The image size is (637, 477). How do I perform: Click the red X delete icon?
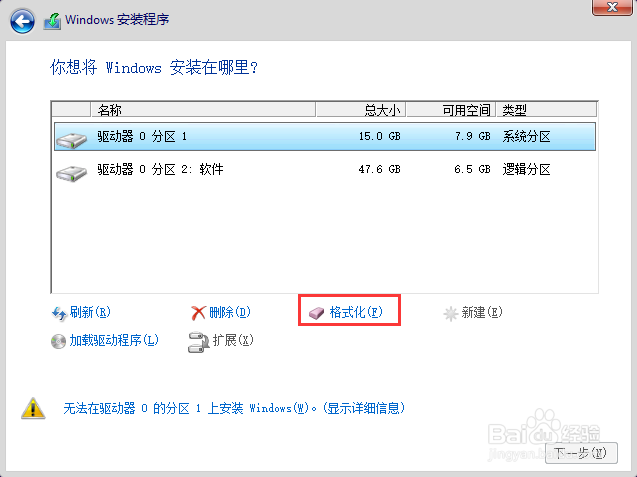tap(198, 313)
